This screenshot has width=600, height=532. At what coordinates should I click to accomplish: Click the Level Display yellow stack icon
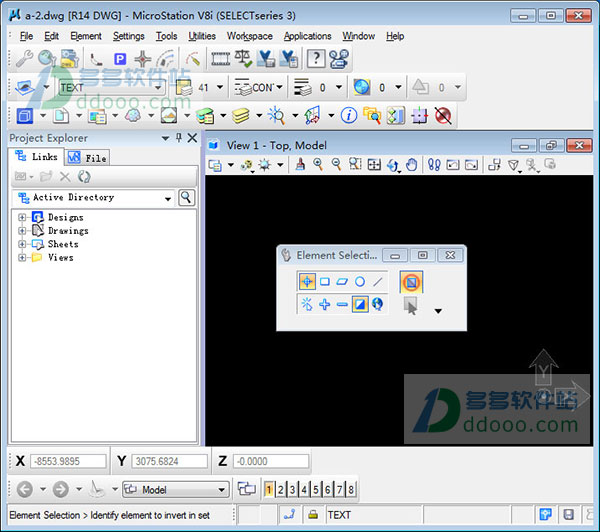click(x=241, y=116)
